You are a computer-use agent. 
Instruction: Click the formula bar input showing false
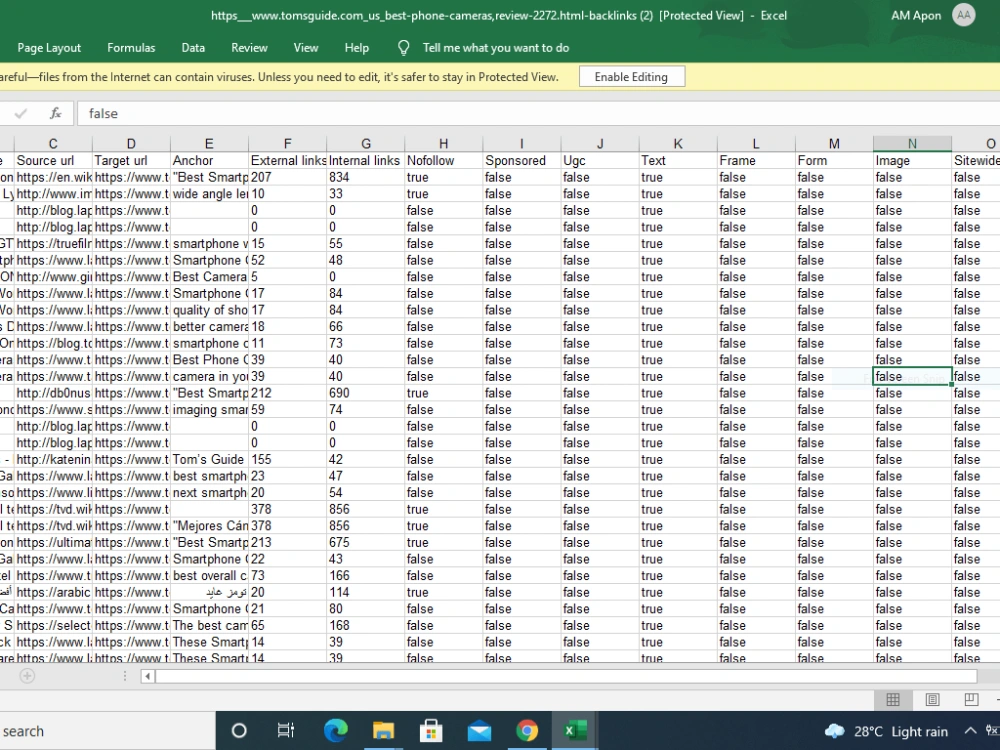pyautogui.click(x=536, y=114)
